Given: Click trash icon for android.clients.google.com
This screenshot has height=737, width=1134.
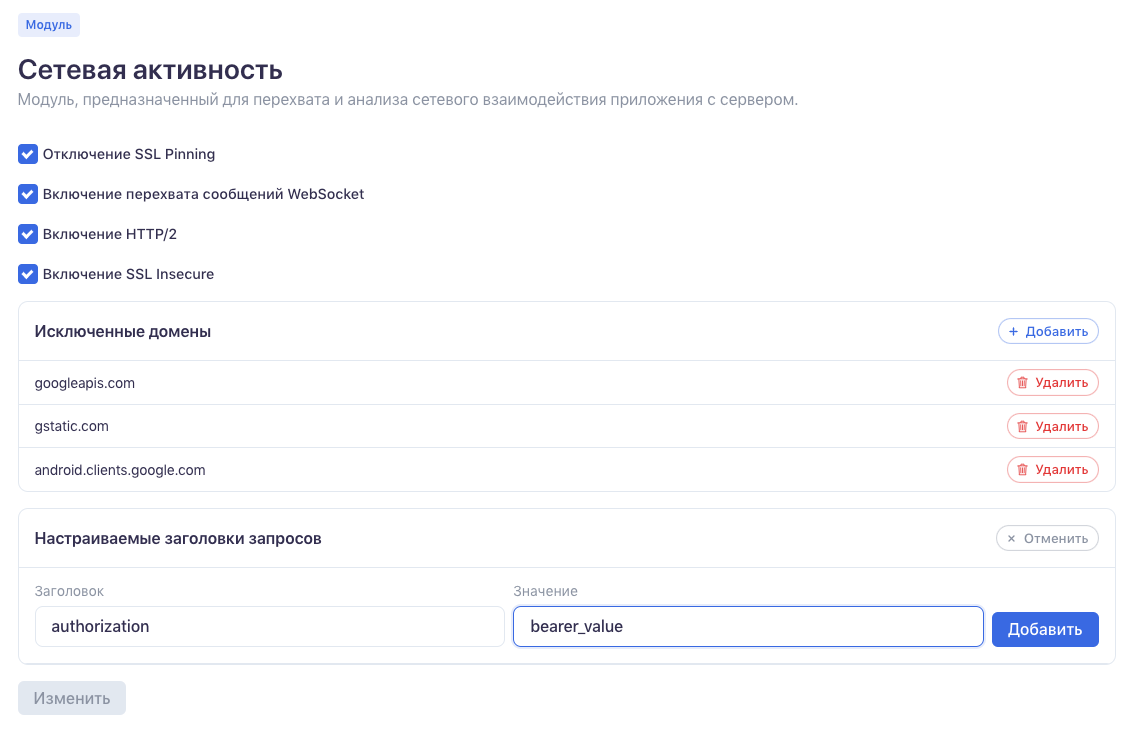Looking at the screenshot, I should coord(1022,469).
